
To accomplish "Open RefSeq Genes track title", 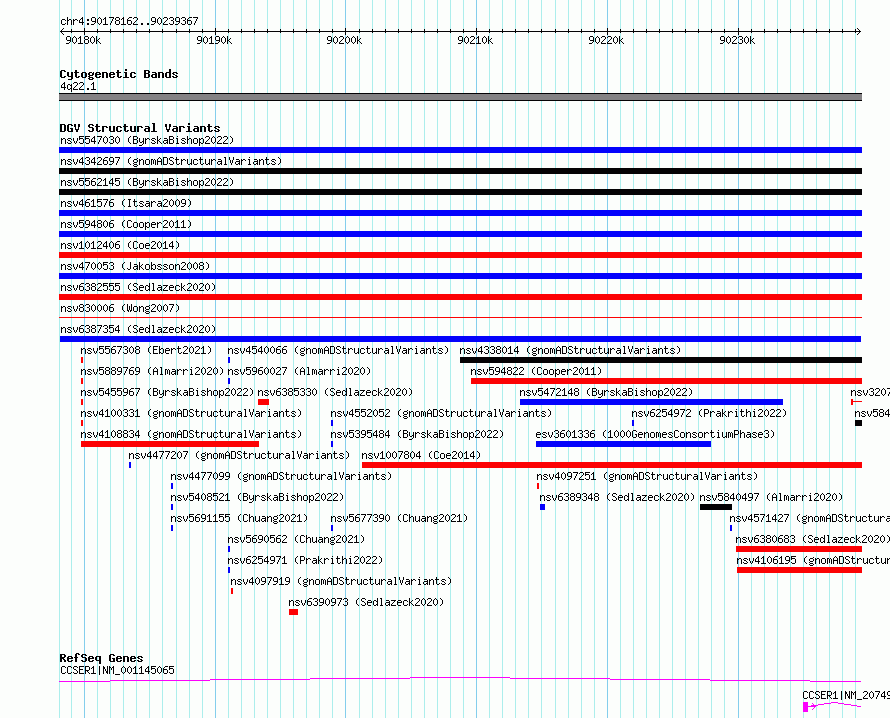I will pyautogui.click(x=101, y=658).
